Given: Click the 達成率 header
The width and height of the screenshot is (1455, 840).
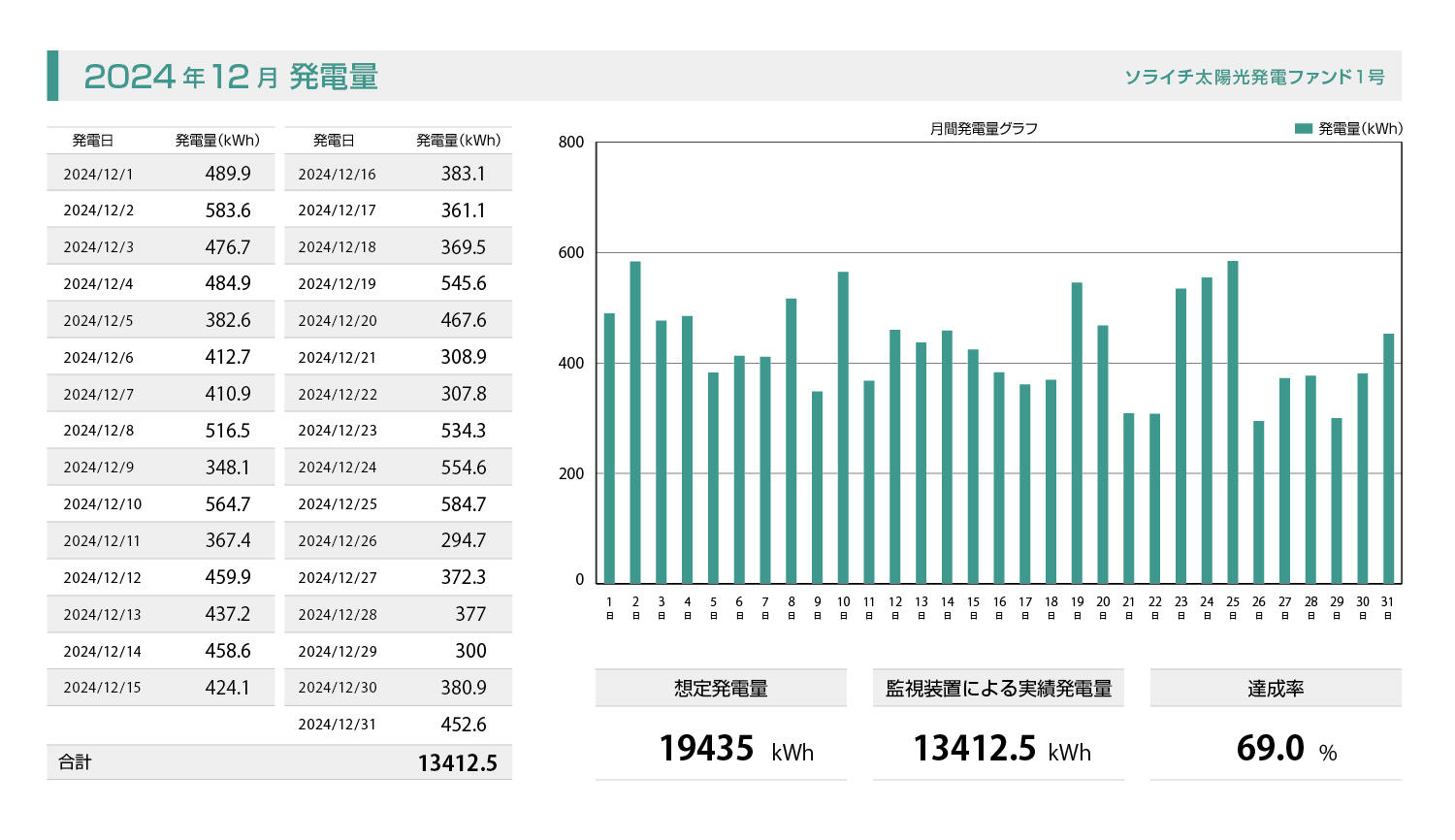Looking at the screenshot, I should click(x=1276, y=689).
